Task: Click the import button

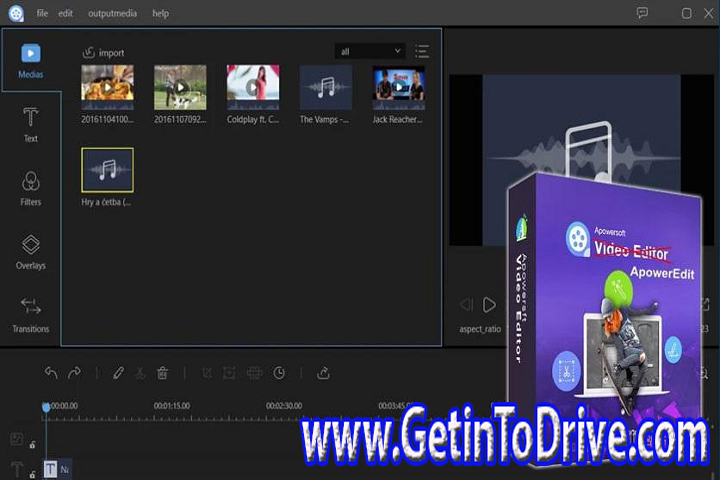Action: pos(103,52)
